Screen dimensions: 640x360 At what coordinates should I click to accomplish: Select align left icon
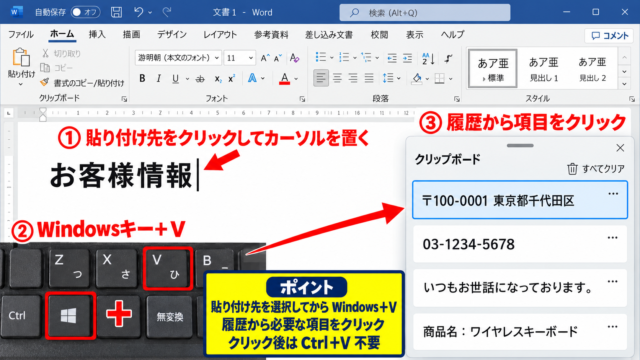[x=321, y=78]
